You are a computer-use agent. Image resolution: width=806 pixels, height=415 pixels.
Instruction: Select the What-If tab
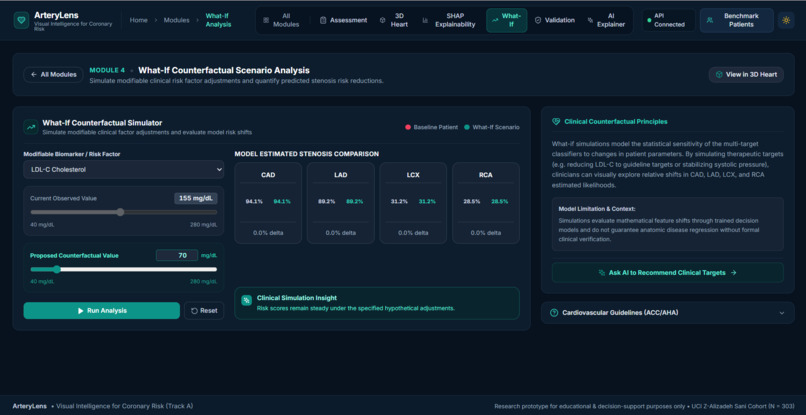click(x=506, y=20)
